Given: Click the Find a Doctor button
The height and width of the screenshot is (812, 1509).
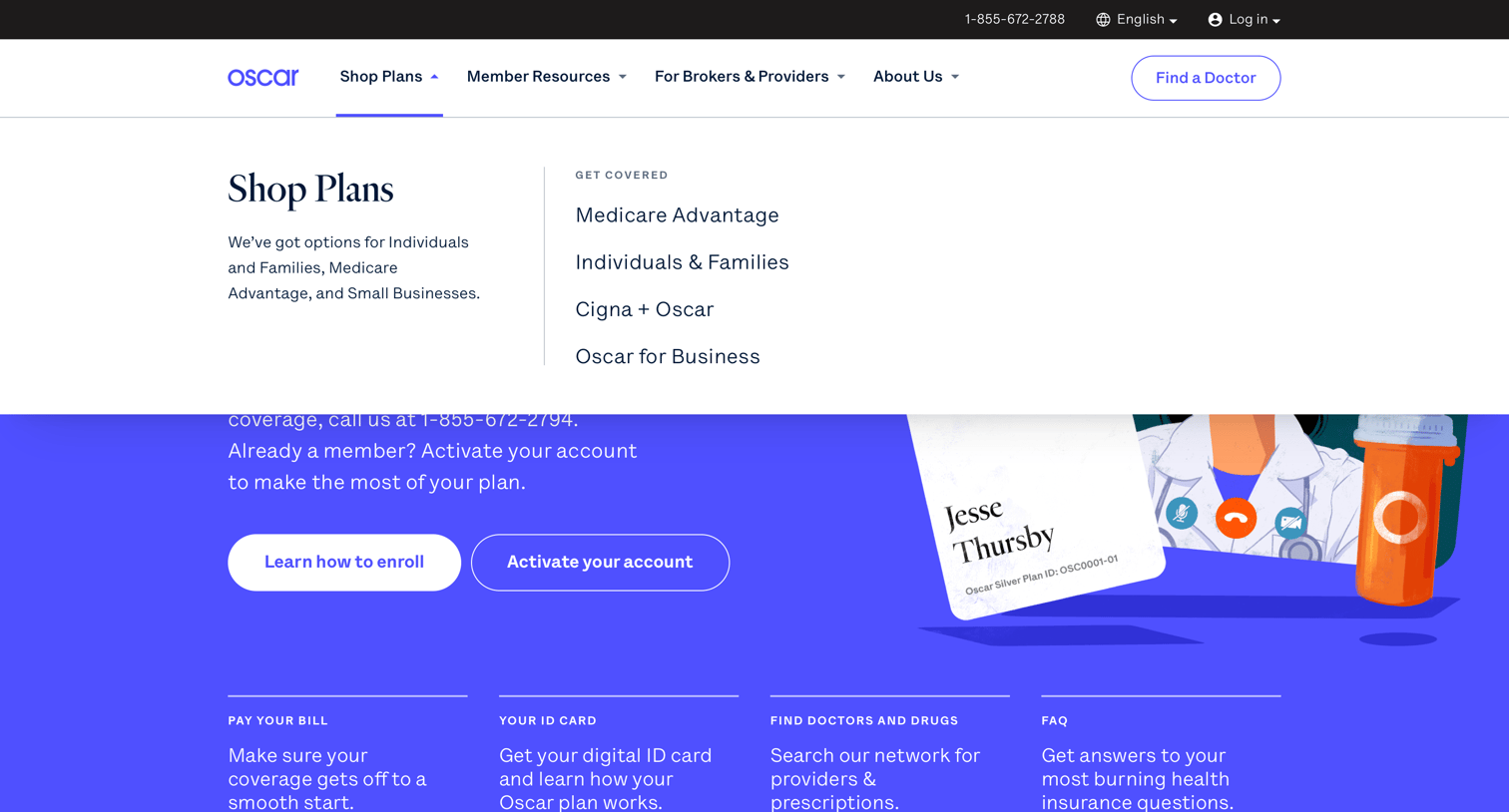Looking at the screenshot, I should (1206, 78).
